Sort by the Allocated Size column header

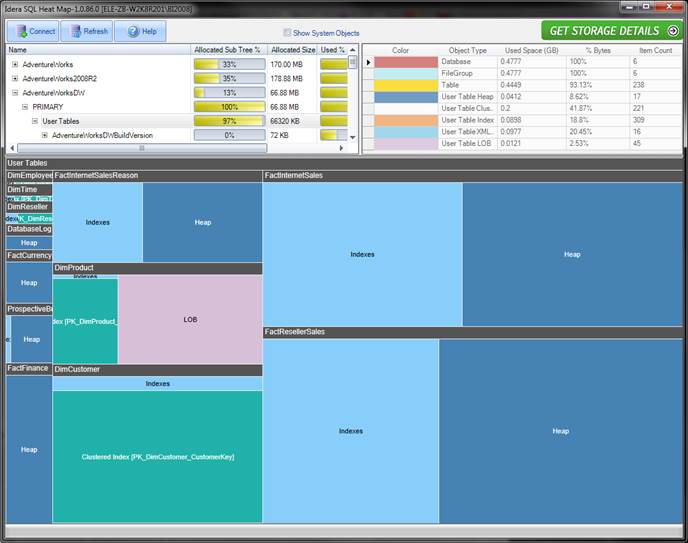pyautogui.click(x=292, y=50)
